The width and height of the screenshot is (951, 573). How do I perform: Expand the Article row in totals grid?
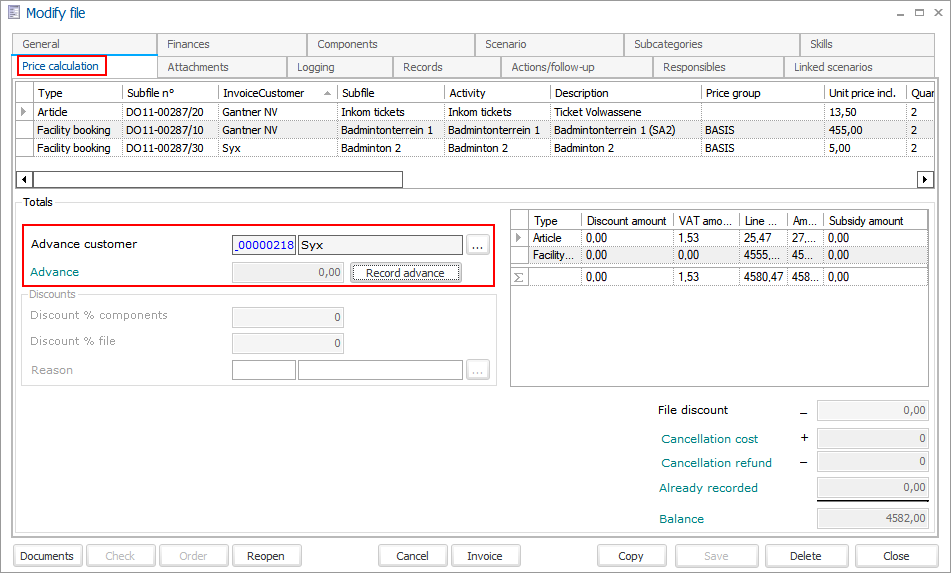coord(518,238)
